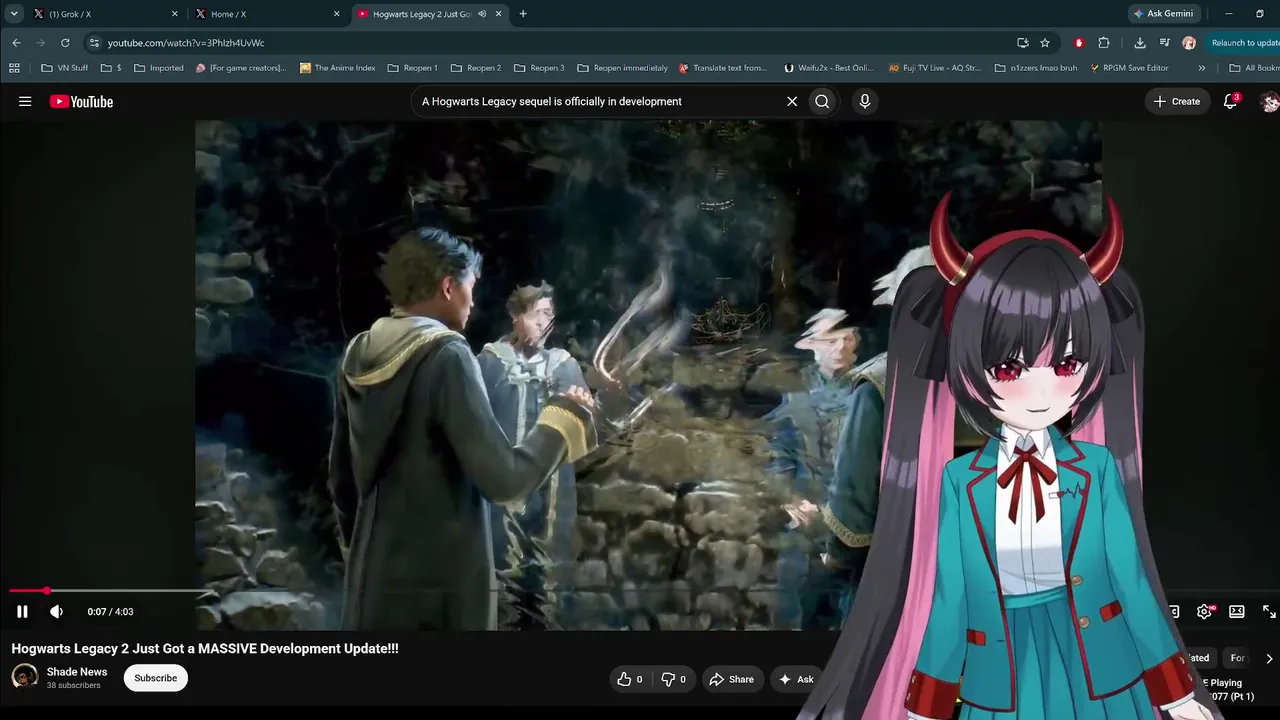
Task: Open a new browser tab
Action: pos(523,14)
